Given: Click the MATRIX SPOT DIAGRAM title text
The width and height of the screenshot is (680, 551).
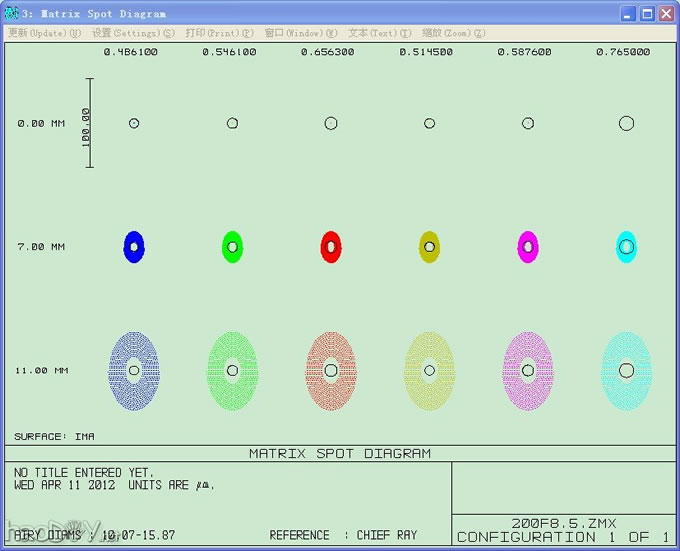Looking at the screenshot, I should [340, 453].
